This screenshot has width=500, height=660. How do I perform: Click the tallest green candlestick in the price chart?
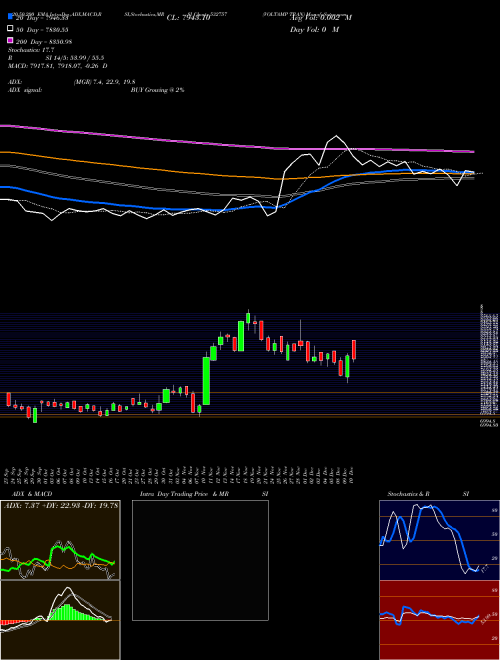coord(206,381)
